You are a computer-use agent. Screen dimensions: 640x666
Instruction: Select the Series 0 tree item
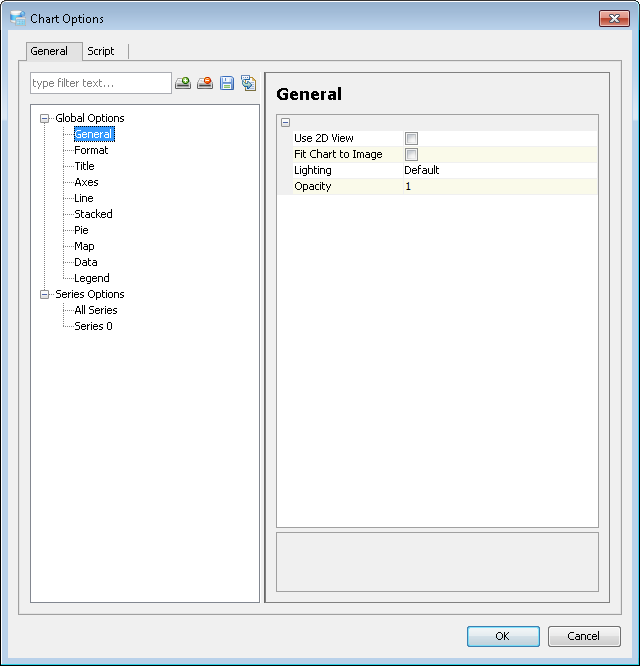coord(93,326)
